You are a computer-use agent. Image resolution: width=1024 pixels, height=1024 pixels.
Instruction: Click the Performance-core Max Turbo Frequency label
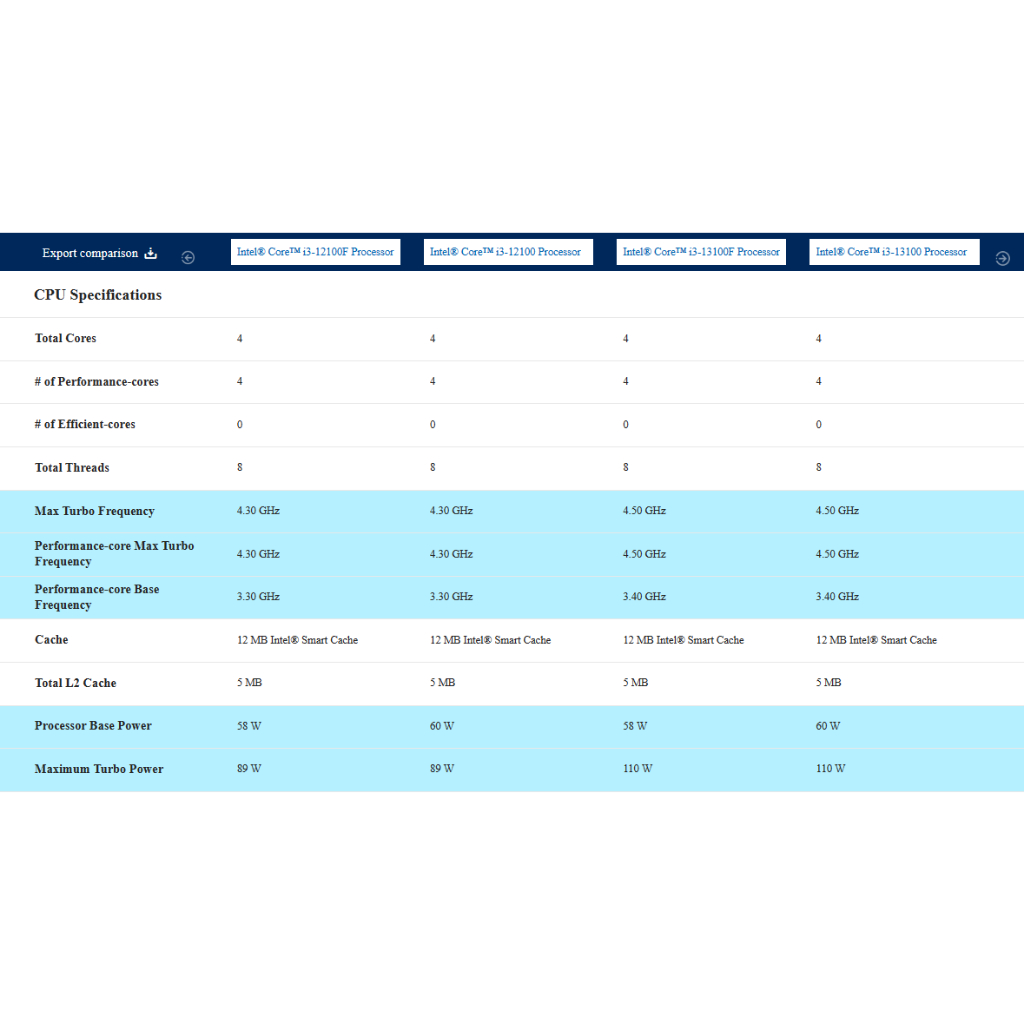coord(114,553)
